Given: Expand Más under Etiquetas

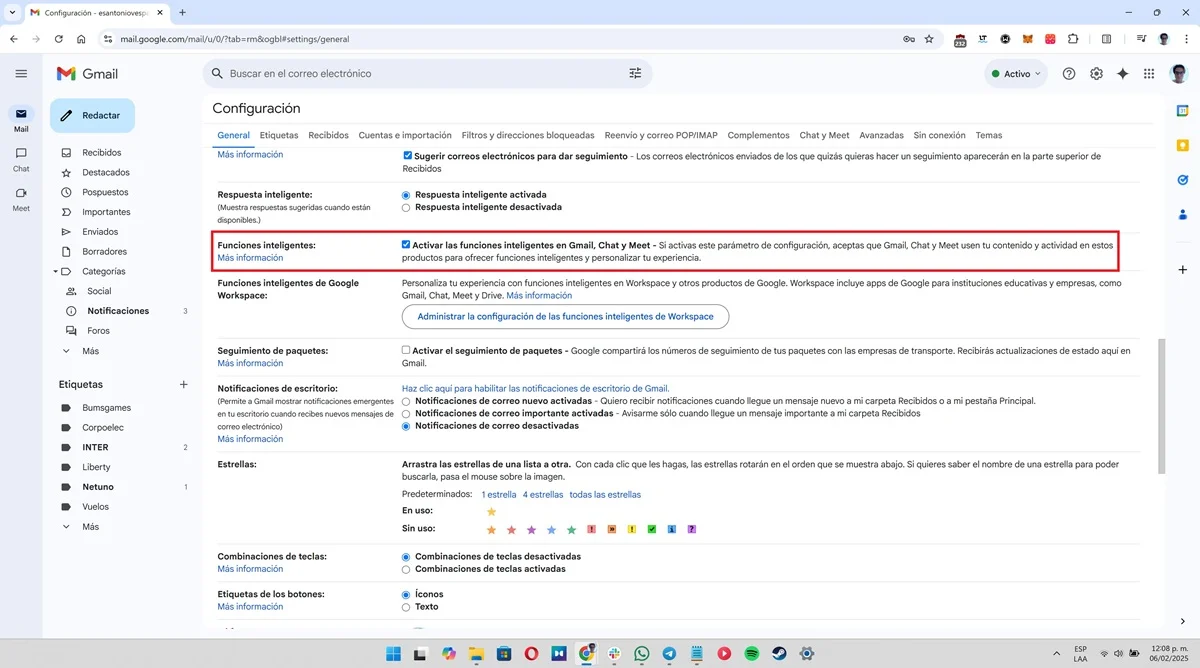Looking at the screenshot, I should coord(91,527).
